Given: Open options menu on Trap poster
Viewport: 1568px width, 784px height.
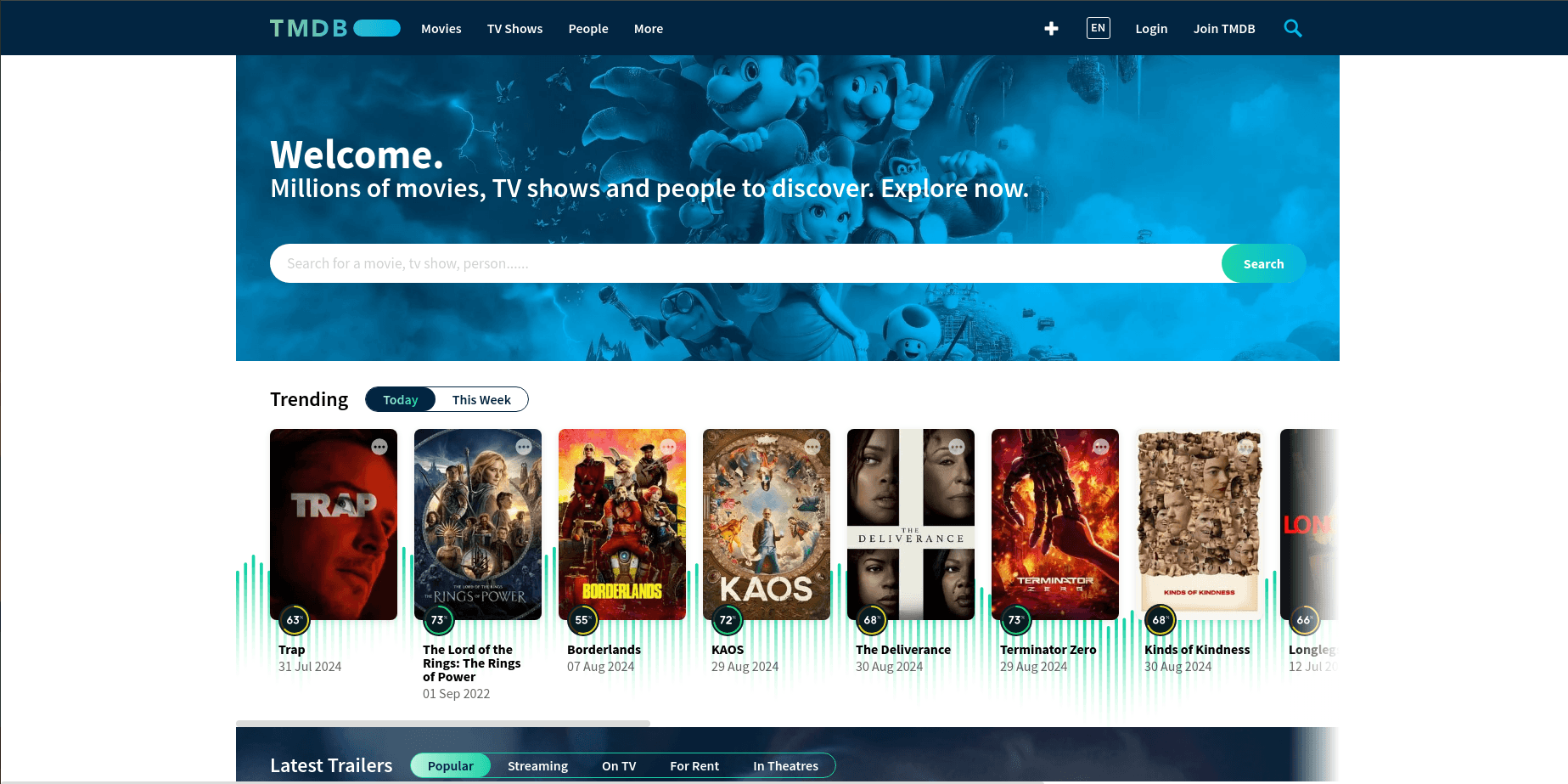Looking at the screenshot, I should coord(379,447).
